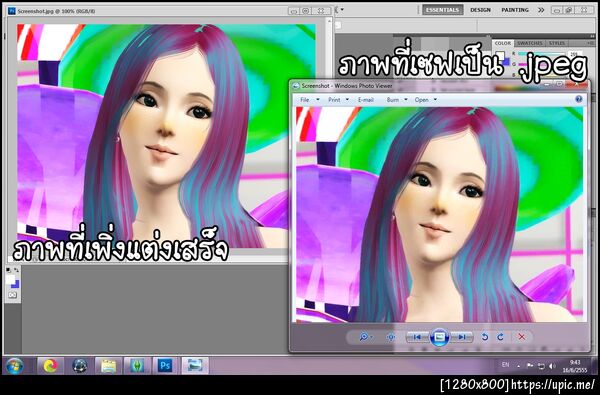Screen dimensions: 600x395
Task: Expand the Print dropdown arrow in Photo Viewer
Action: click(347, 100)
